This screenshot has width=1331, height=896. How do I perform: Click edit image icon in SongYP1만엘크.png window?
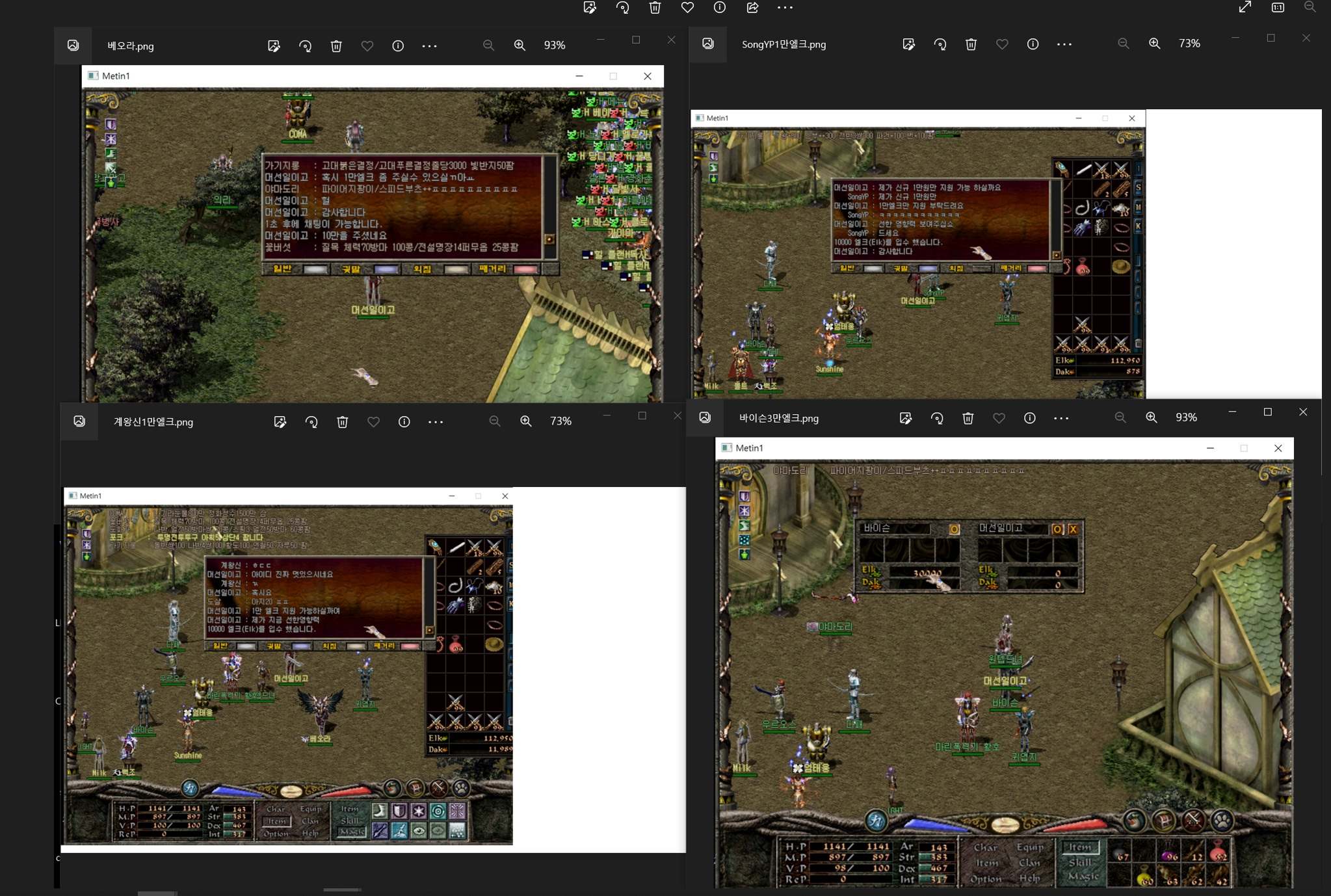click(x=908, y=44)
